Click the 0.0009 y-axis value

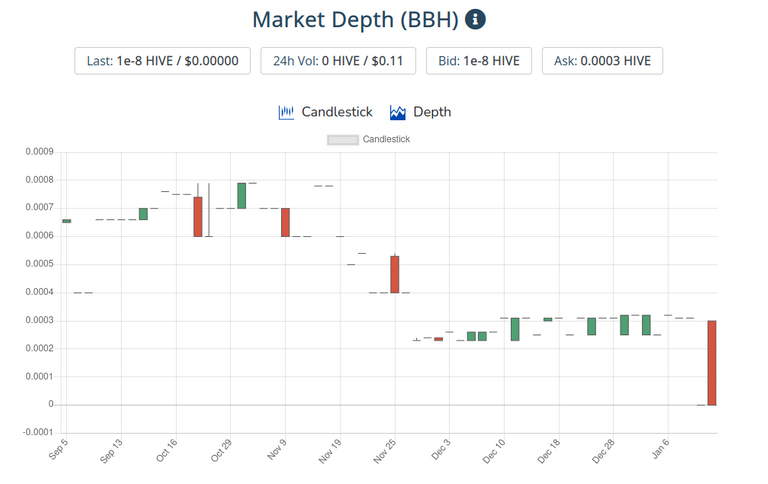40,152
